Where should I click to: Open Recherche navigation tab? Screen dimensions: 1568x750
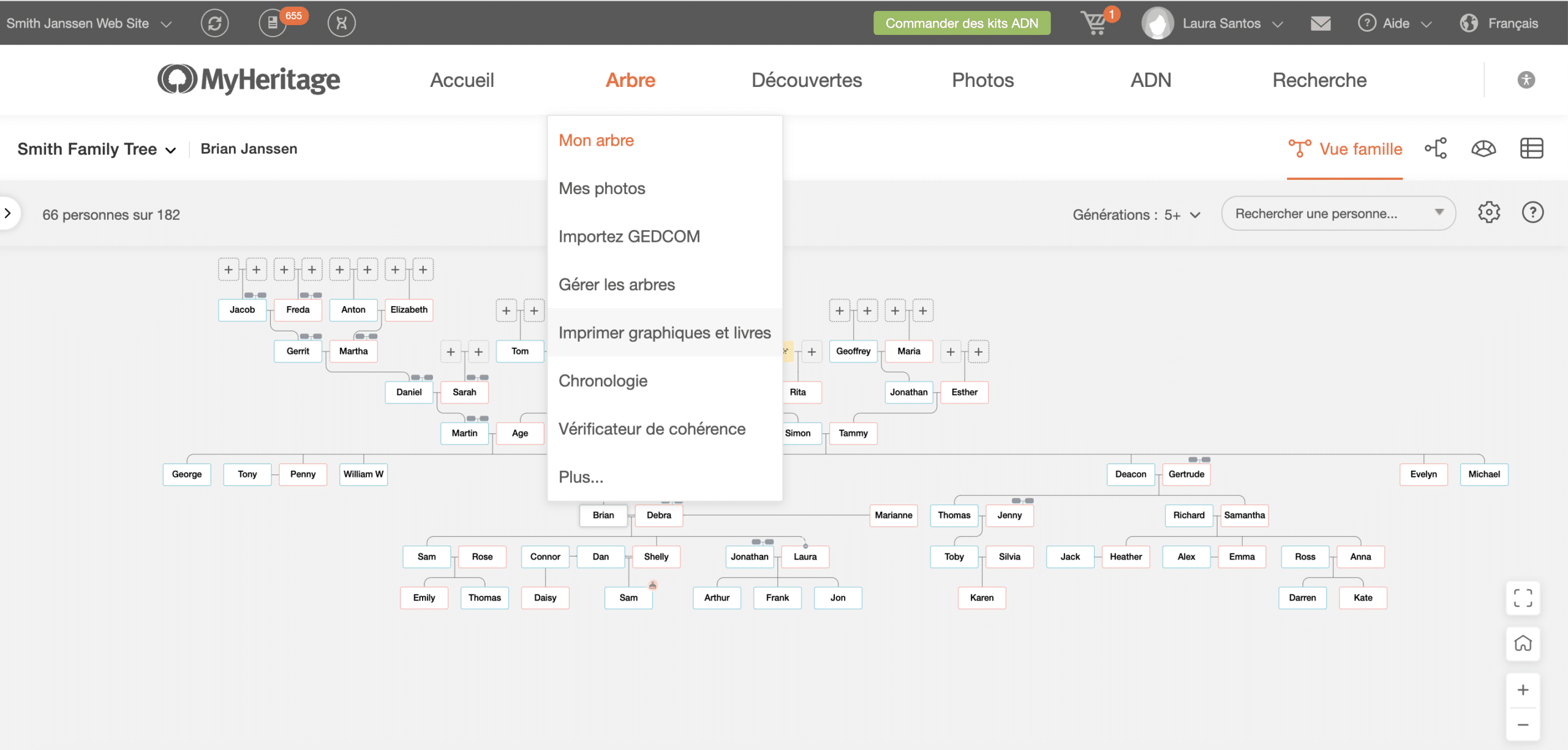coord(1319,80)
